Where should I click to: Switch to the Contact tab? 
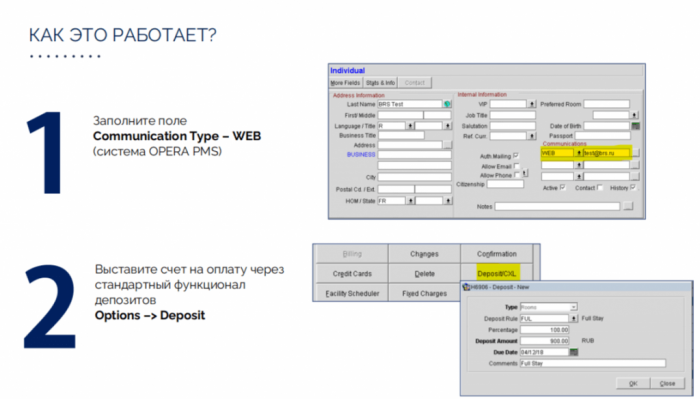[x=414, y=83]
